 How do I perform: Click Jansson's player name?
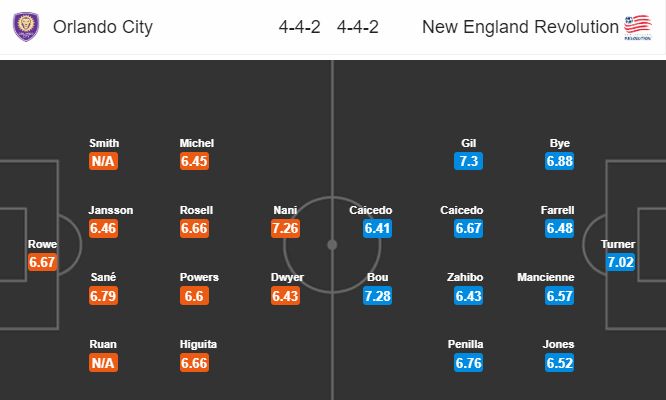[110, 210]
